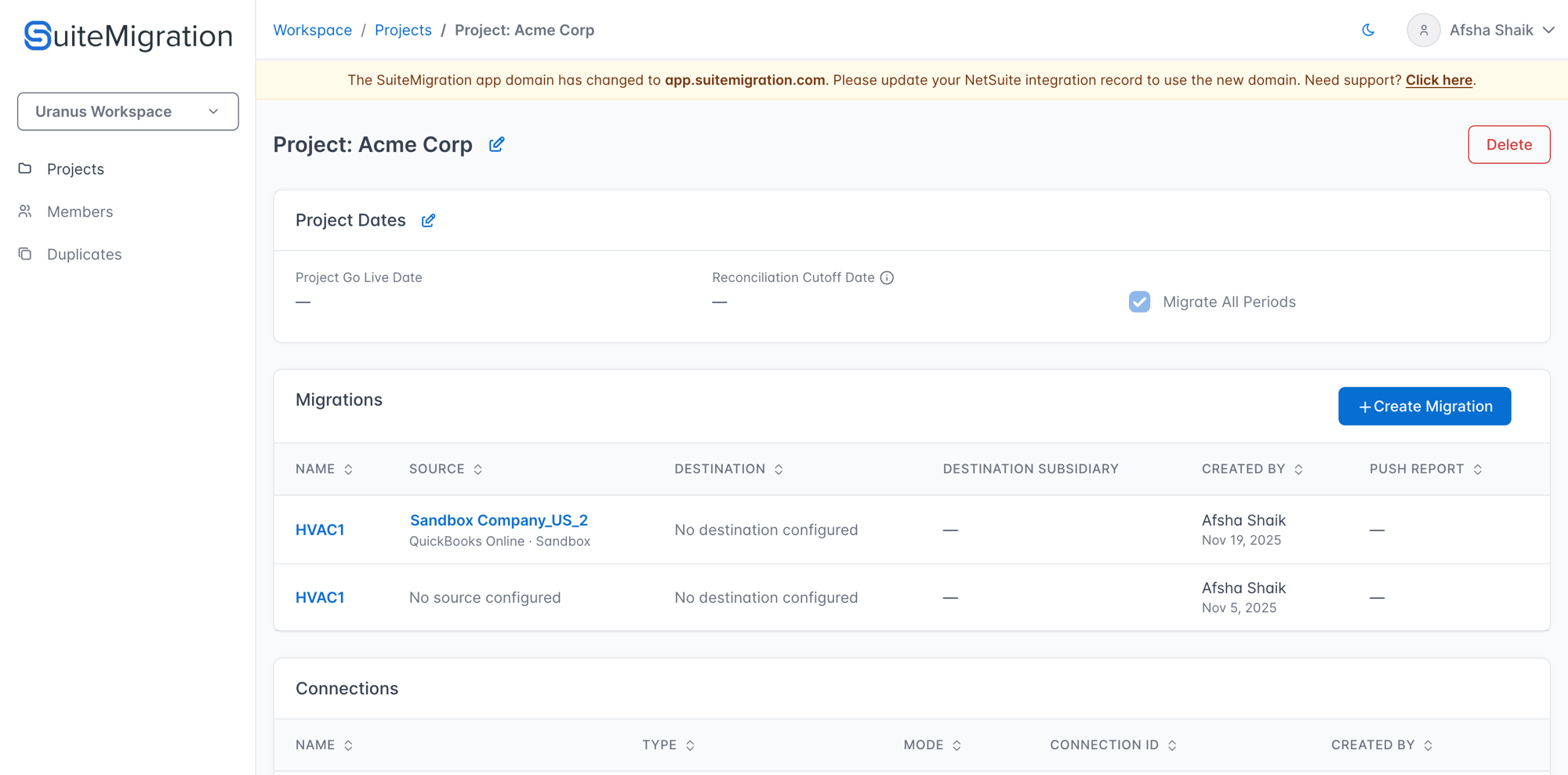This screenshot has width=1568, height=775.
Task: Click the 'Nov 19, 2025' date
Action: tap(1241, 540)
